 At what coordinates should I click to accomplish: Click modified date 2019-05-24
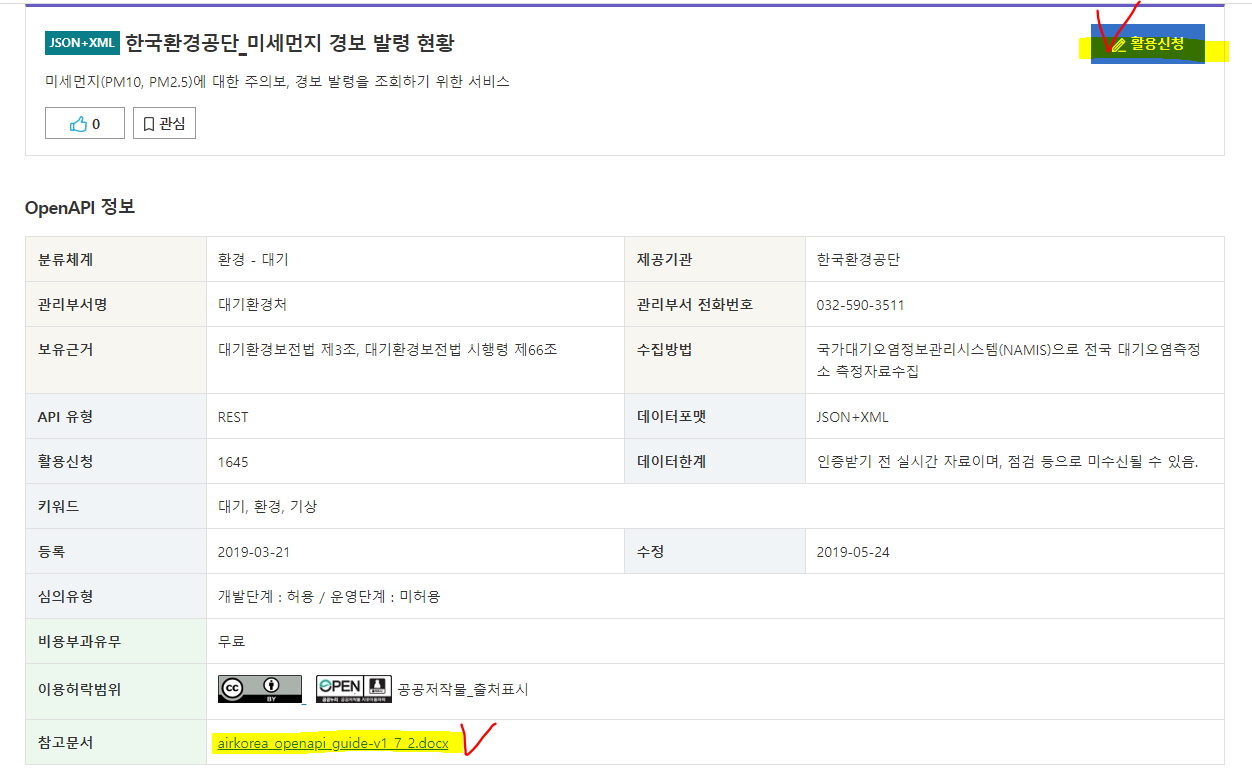[x=852, y=551]
